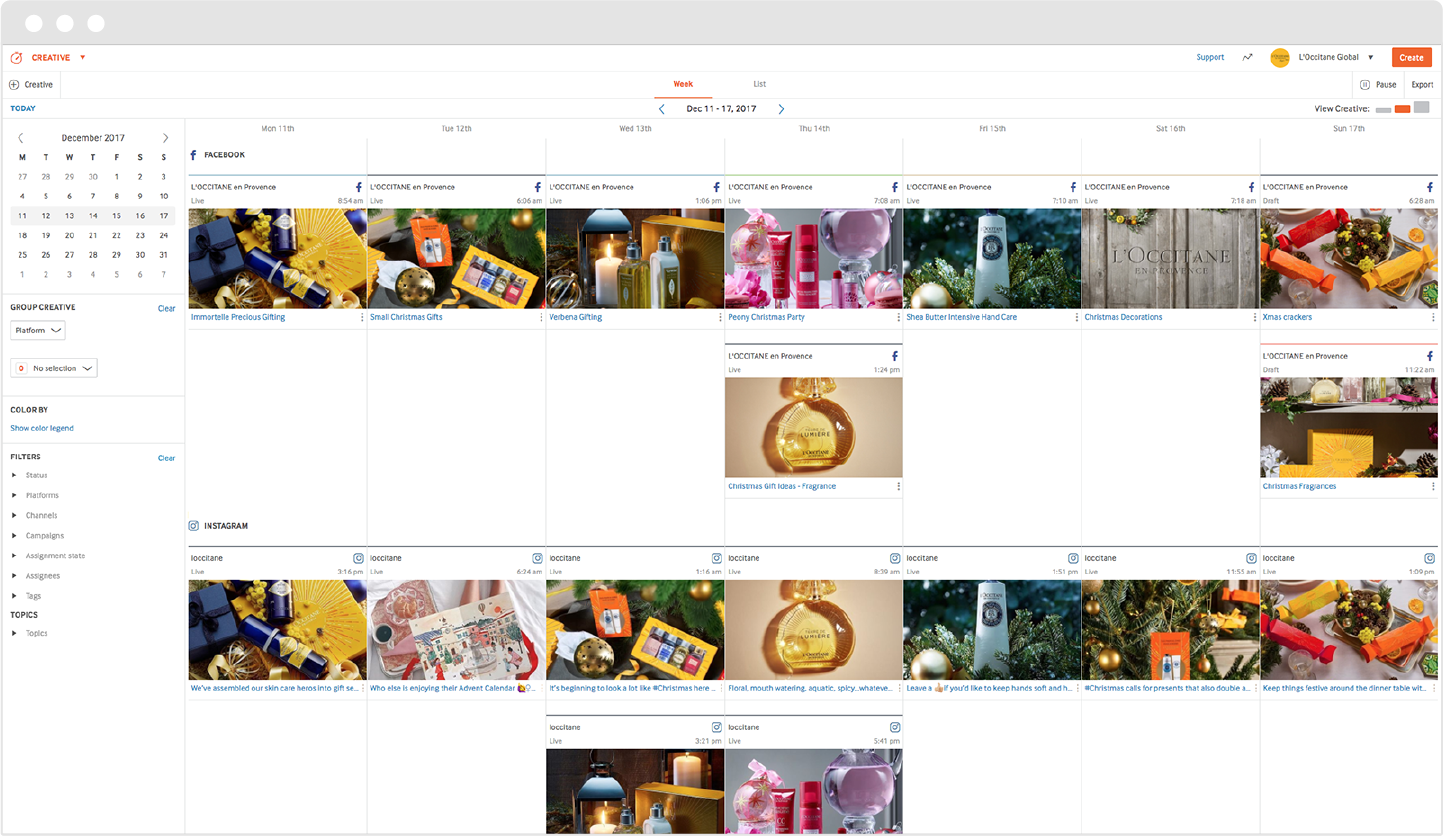Open options for Christmas Gift Ideas - Fragrance
Image resolution: width=1443 pixels, height=836 pixels.
899,486
